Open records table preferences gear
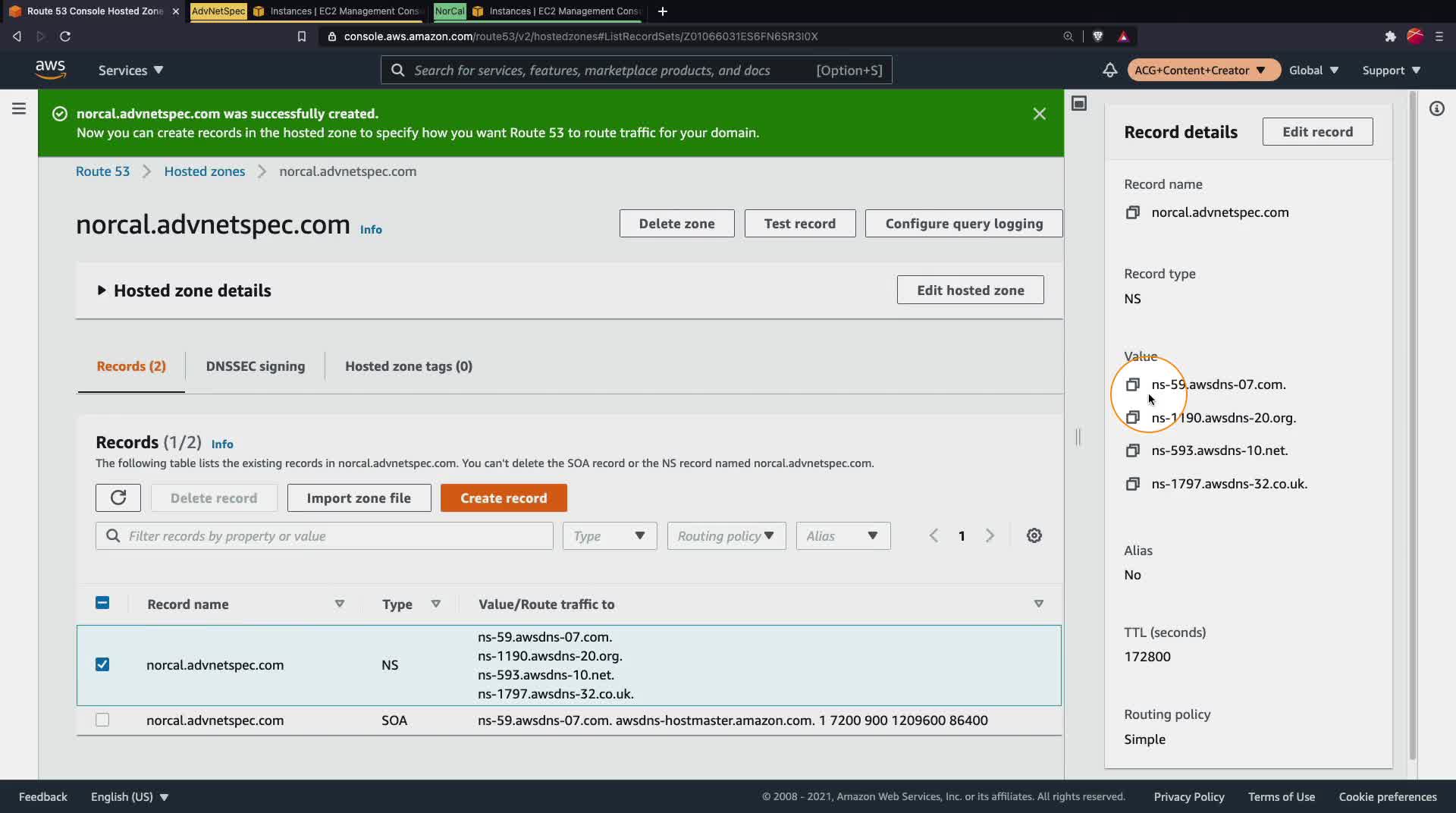 pos(1034,535)
